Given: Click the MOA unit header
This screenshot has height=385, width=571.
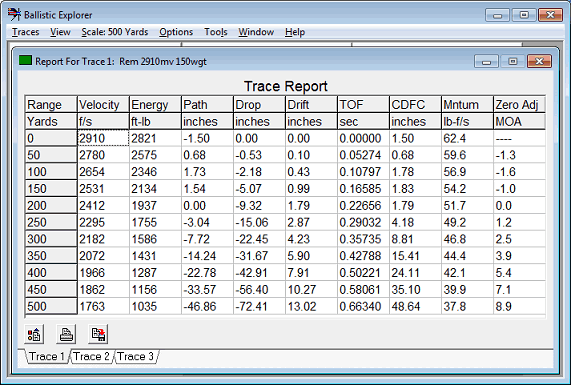Looking at the screenshot, I should point(519,121).
